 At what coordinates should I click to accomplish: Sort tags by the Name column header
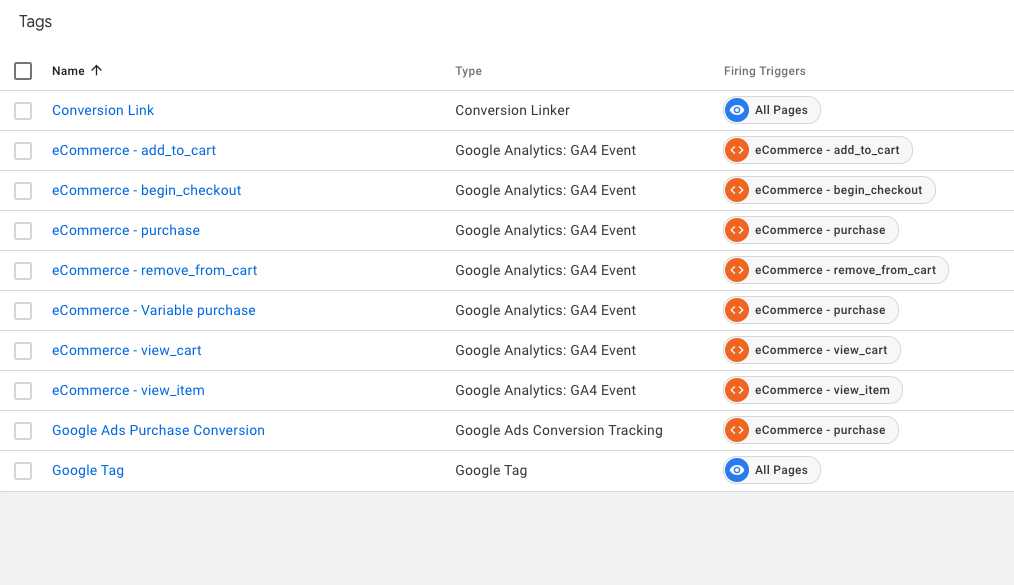click(68, 71)
